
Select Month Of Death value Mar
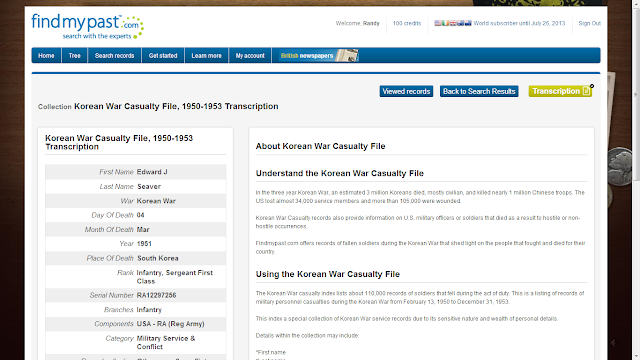pyautogui.click(x=143, y=229)
